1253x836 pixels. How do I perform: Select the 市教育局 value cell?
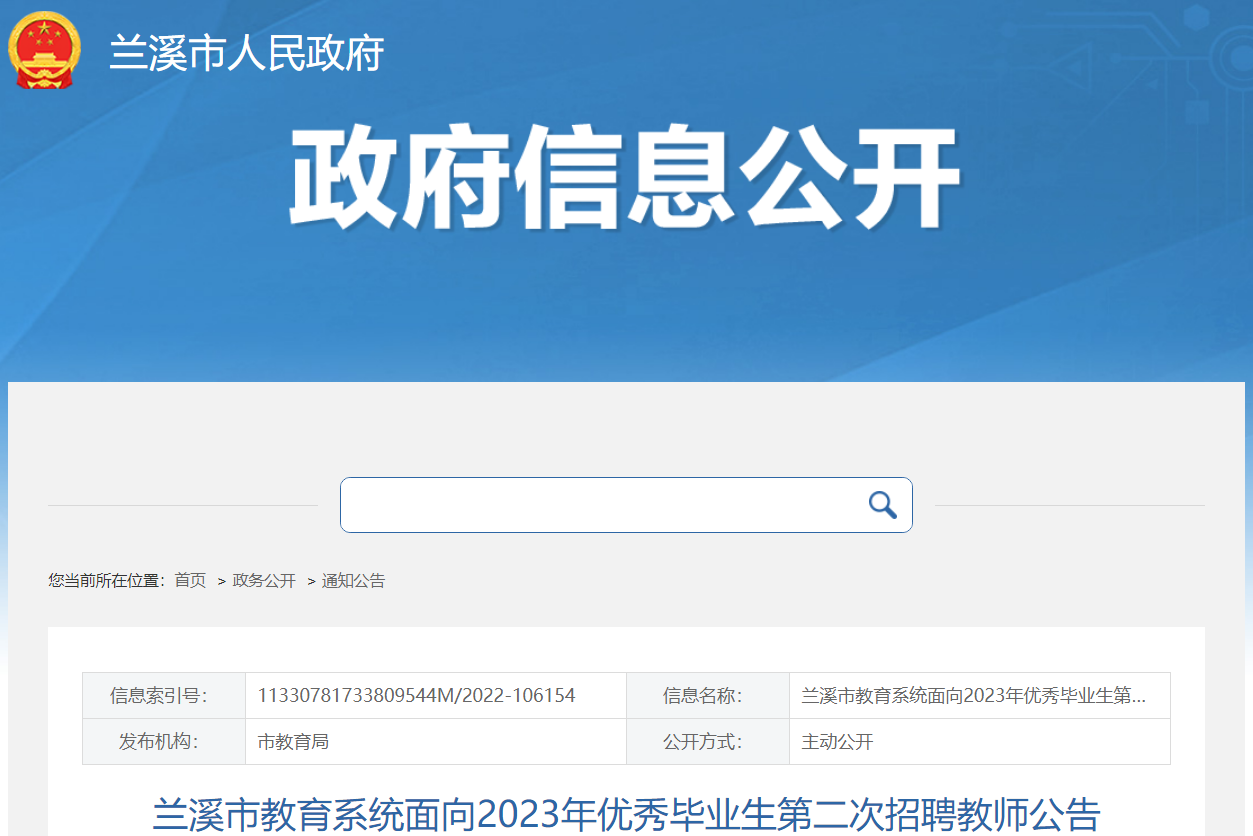(436, 742)
